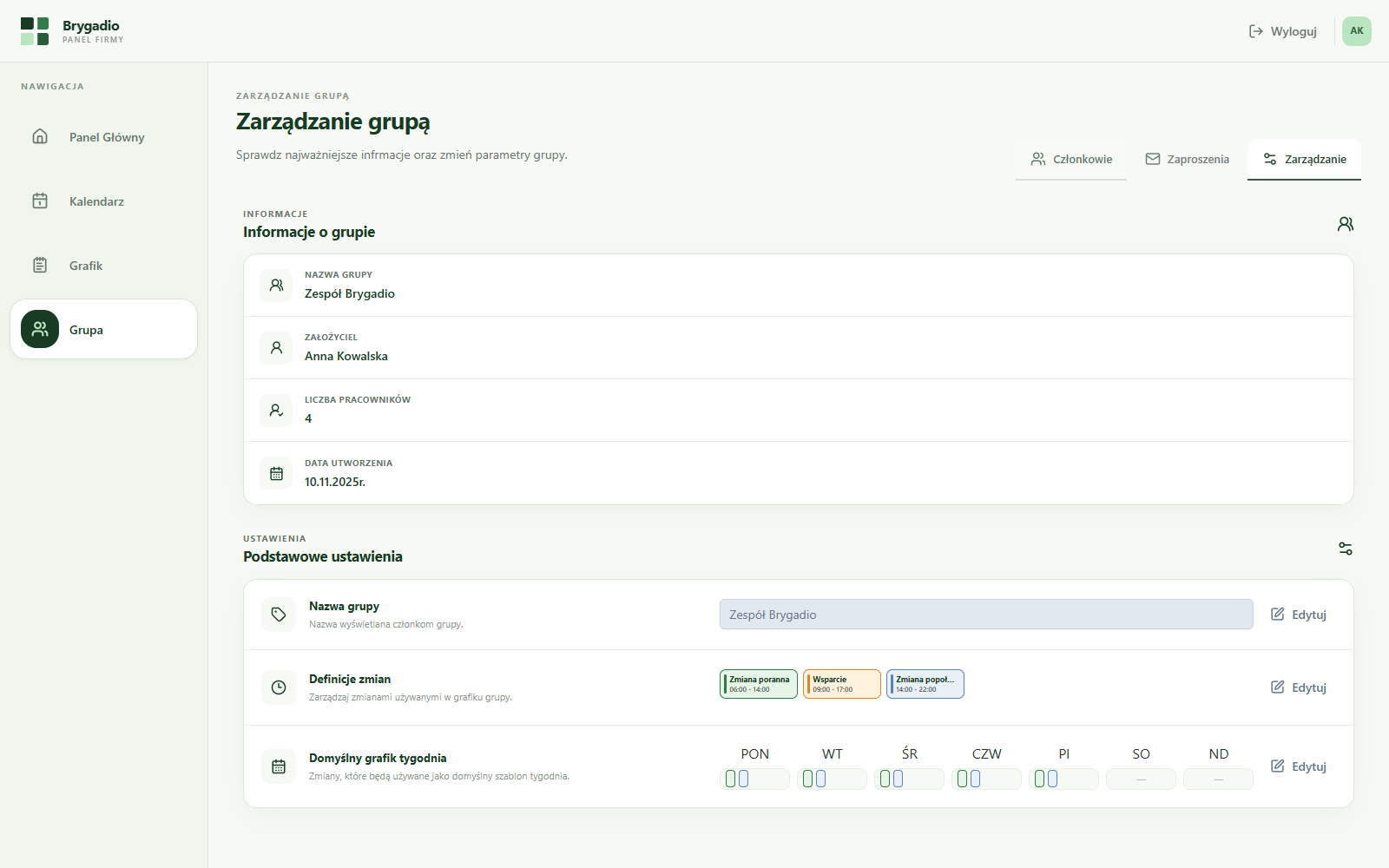Click the Zespół Brygadio name input field
Viewport: 1389px width, 868px height.
(986, 615)
